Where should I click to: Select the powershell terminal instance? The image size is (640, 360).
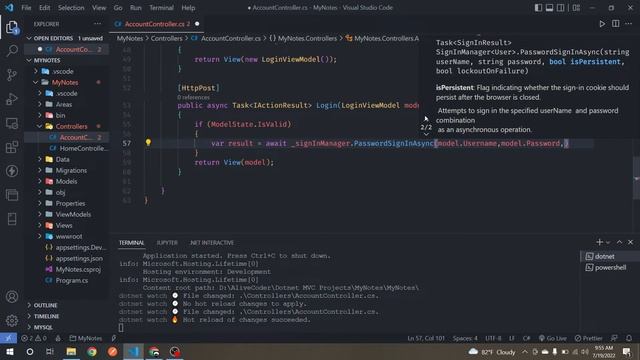pyautogui.click(x=610, y=267)
